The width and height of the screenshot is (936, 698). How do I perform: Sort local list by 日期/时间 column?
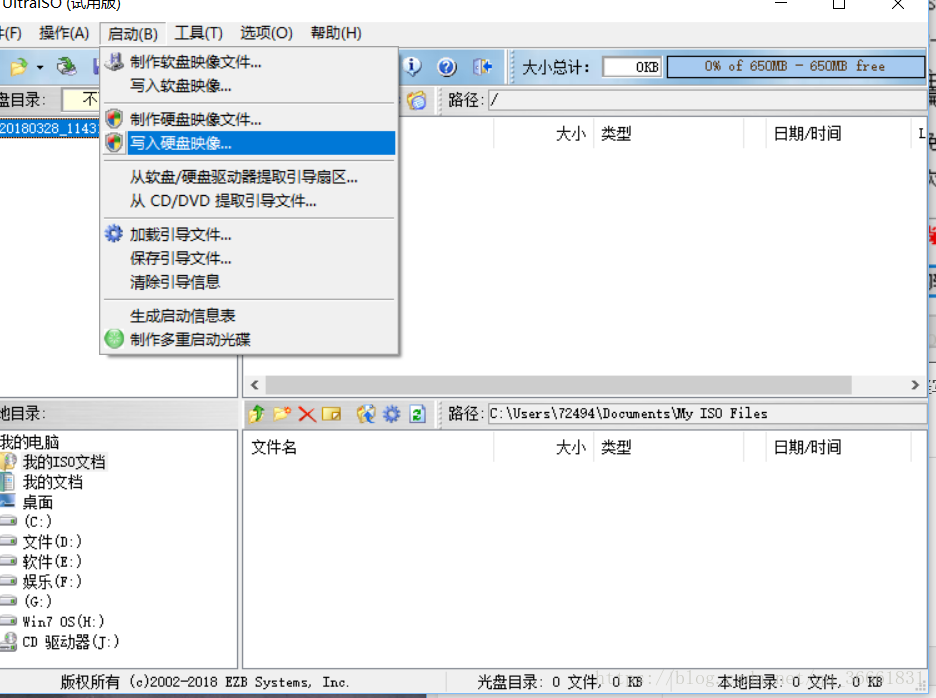click(839, 447)
